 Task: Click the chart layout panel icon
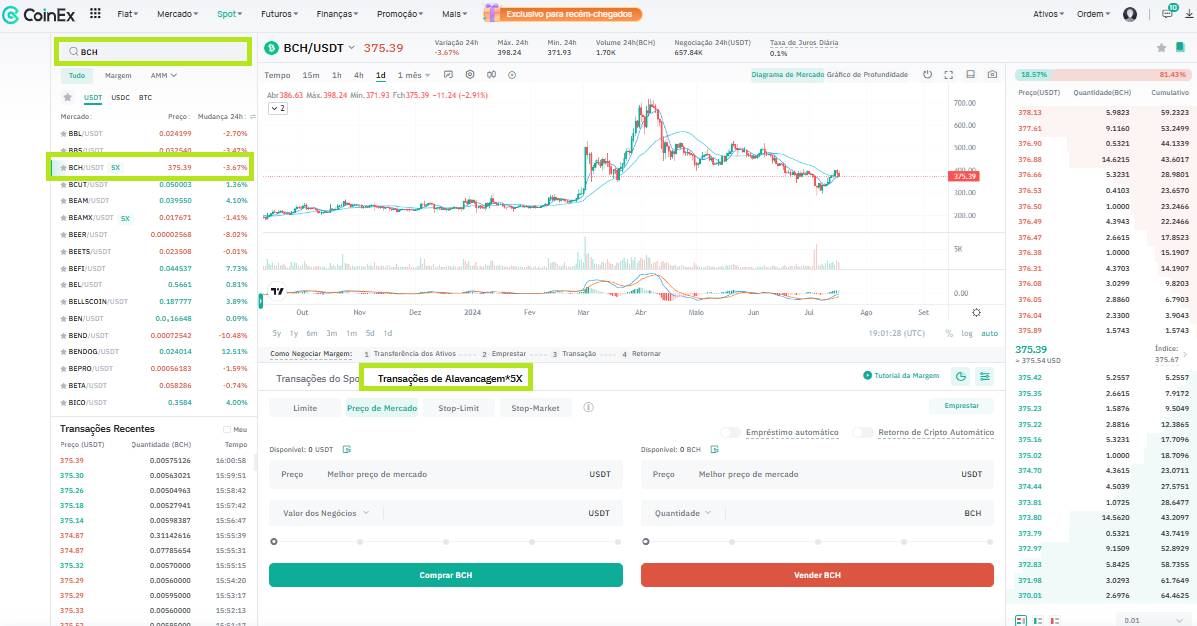[x=970, y=75]
